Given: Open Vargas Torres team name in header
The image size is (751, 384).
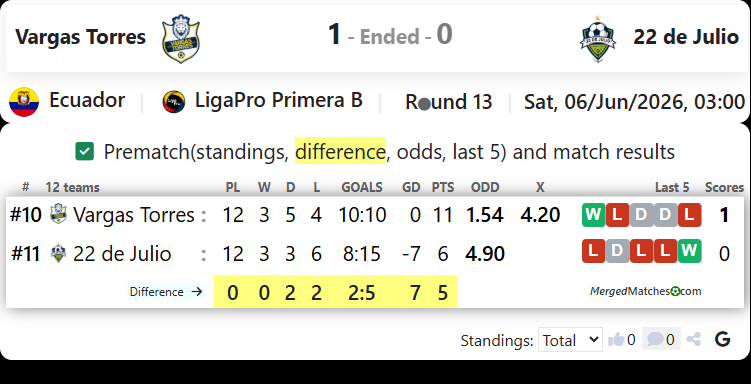Looking at the screenshot, I should pos(80,37).
